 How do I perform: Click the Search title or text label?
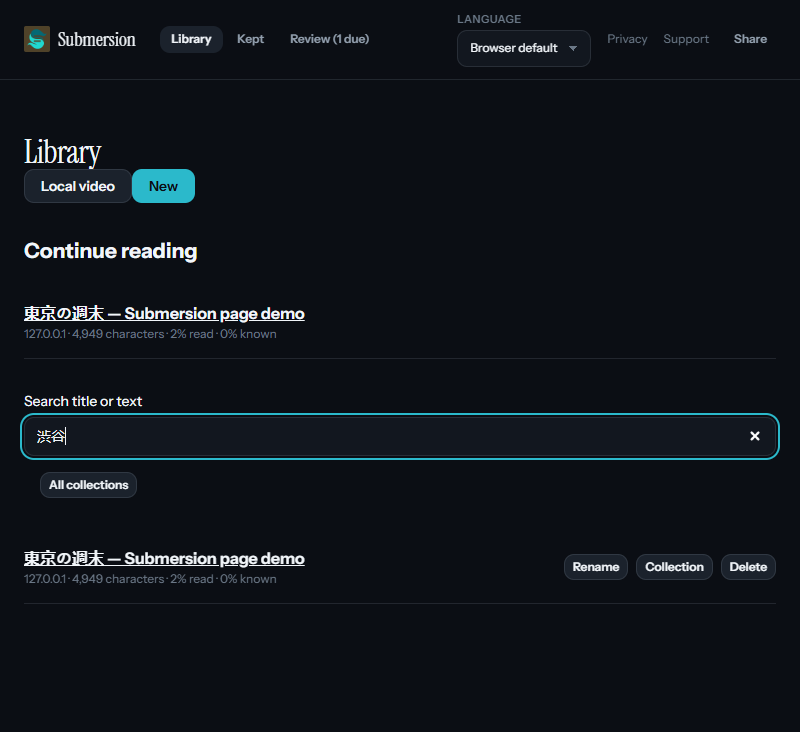[83, 401]
